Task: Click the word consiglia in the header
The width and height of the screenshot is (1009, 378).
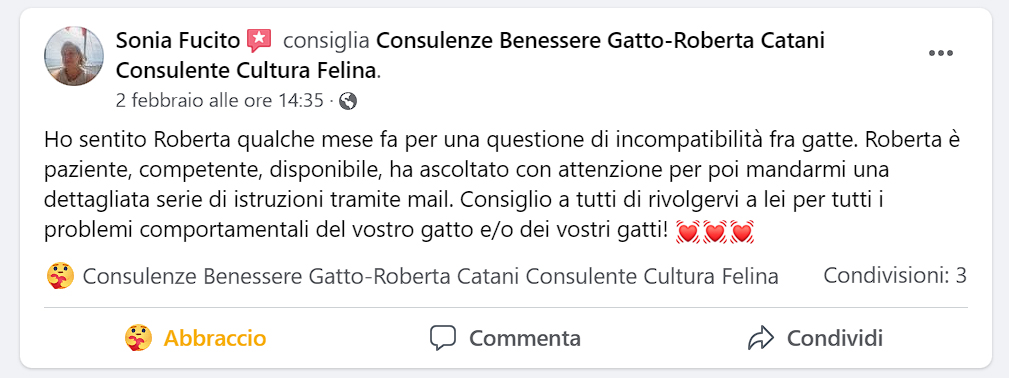Action: (326, 41)
